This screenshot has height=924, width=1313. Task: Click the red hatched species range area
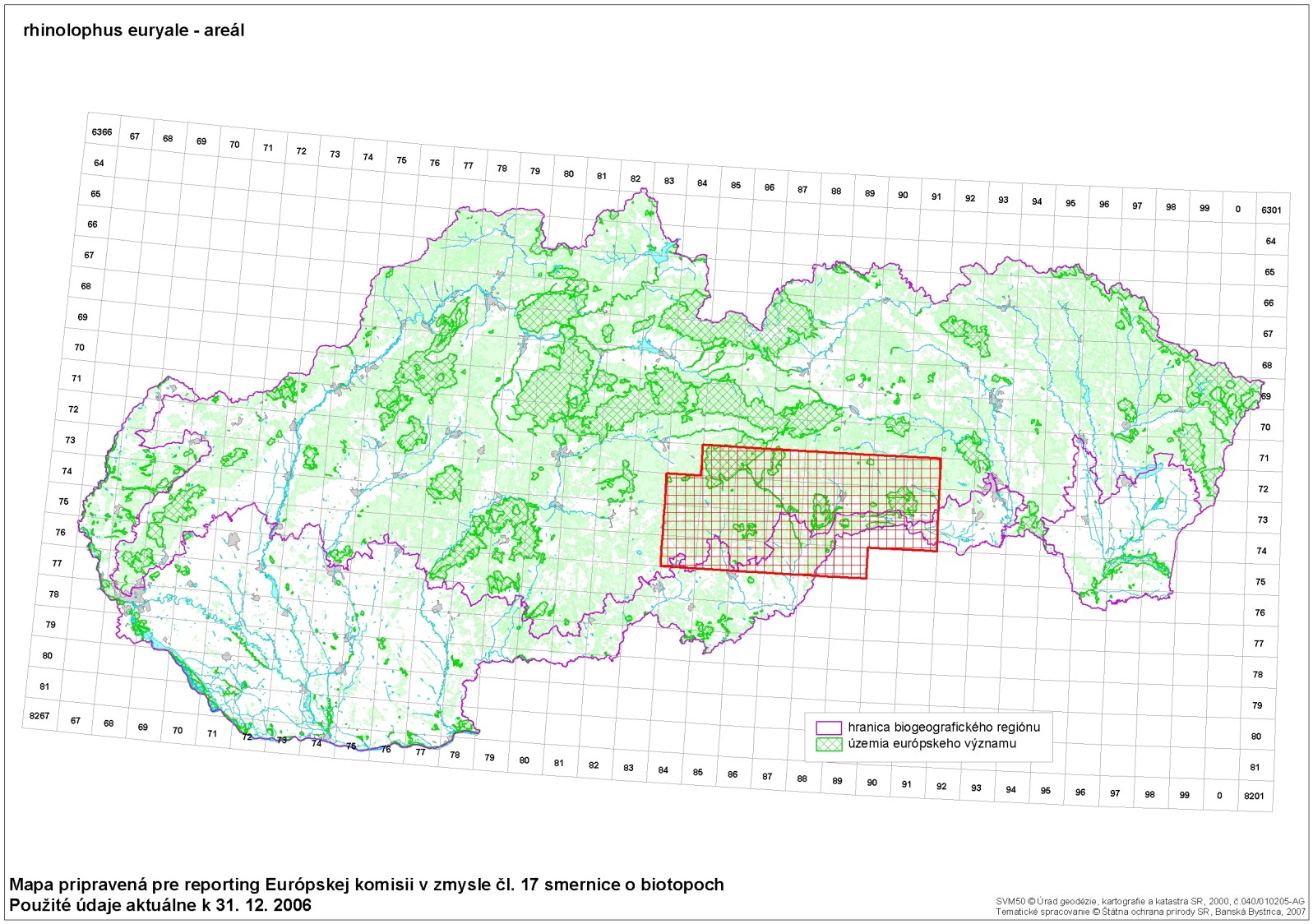802,512
